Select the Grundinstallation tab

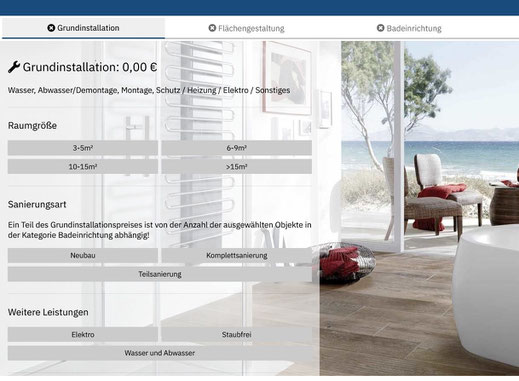pos(83,28)
